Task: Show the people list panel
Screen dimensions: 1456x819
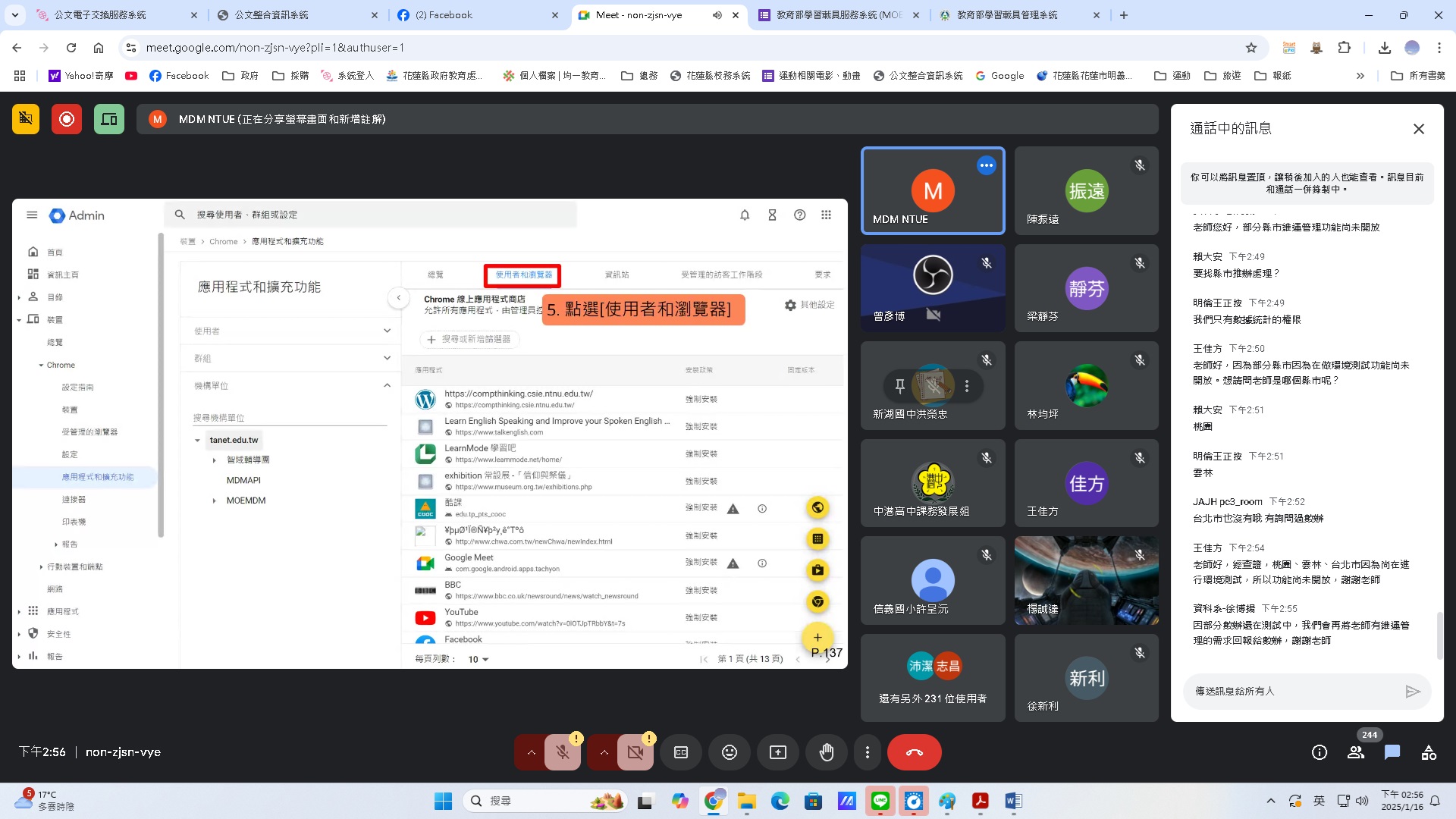Action: (x=1356, y=752)
